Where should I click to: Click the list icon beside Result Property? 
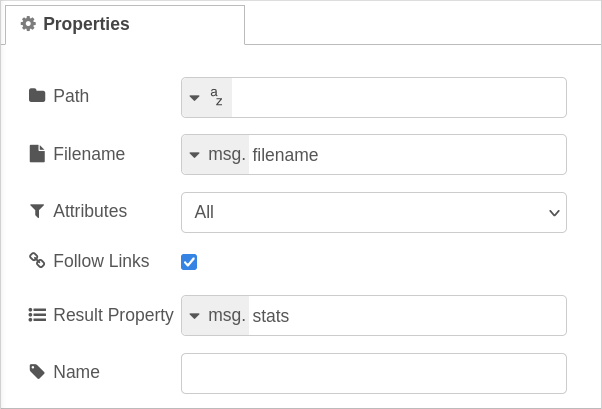pyautogui.click(x=37, y=315)
